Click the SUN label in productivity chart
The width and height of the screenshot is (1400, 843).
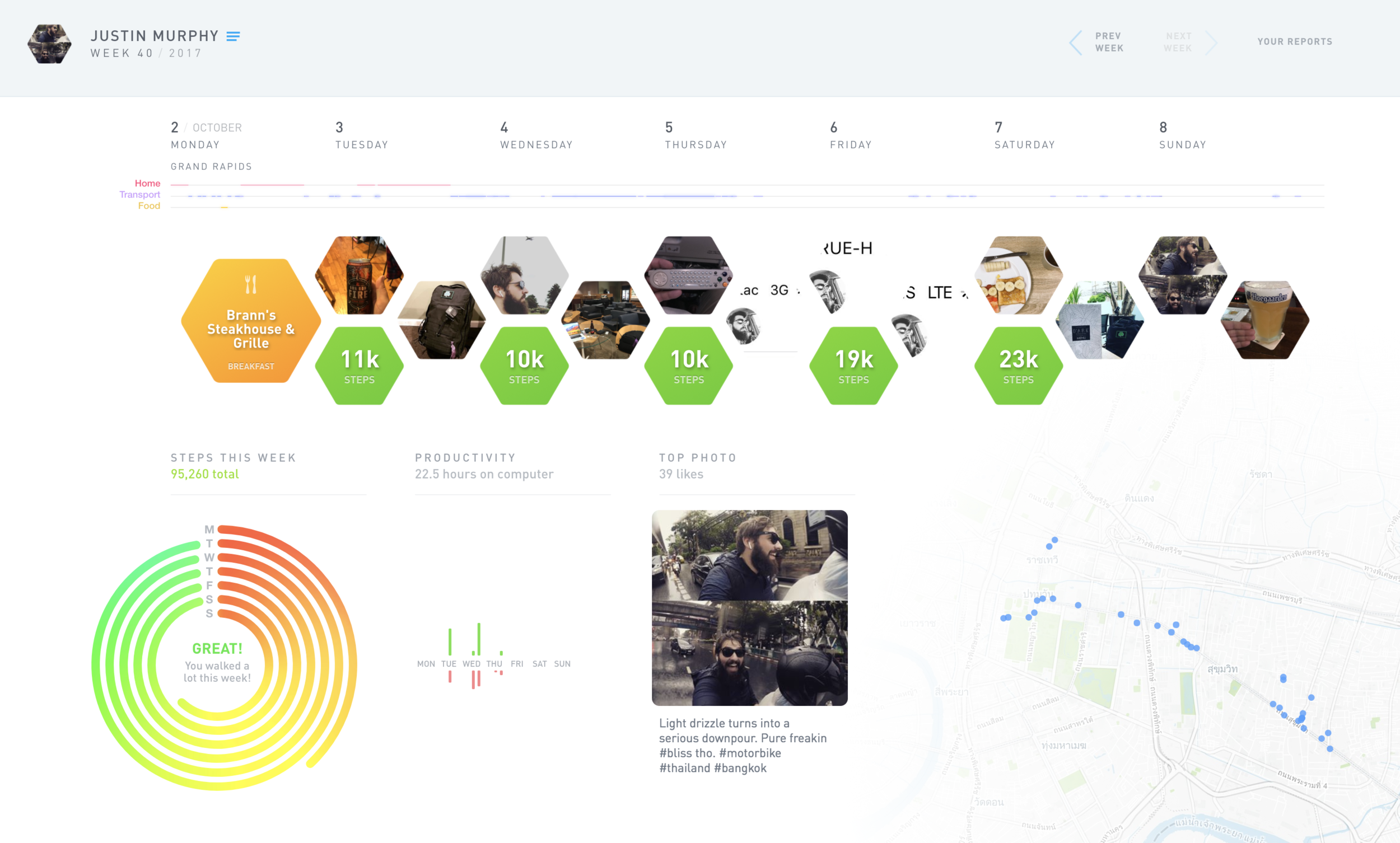click(562, 664)
